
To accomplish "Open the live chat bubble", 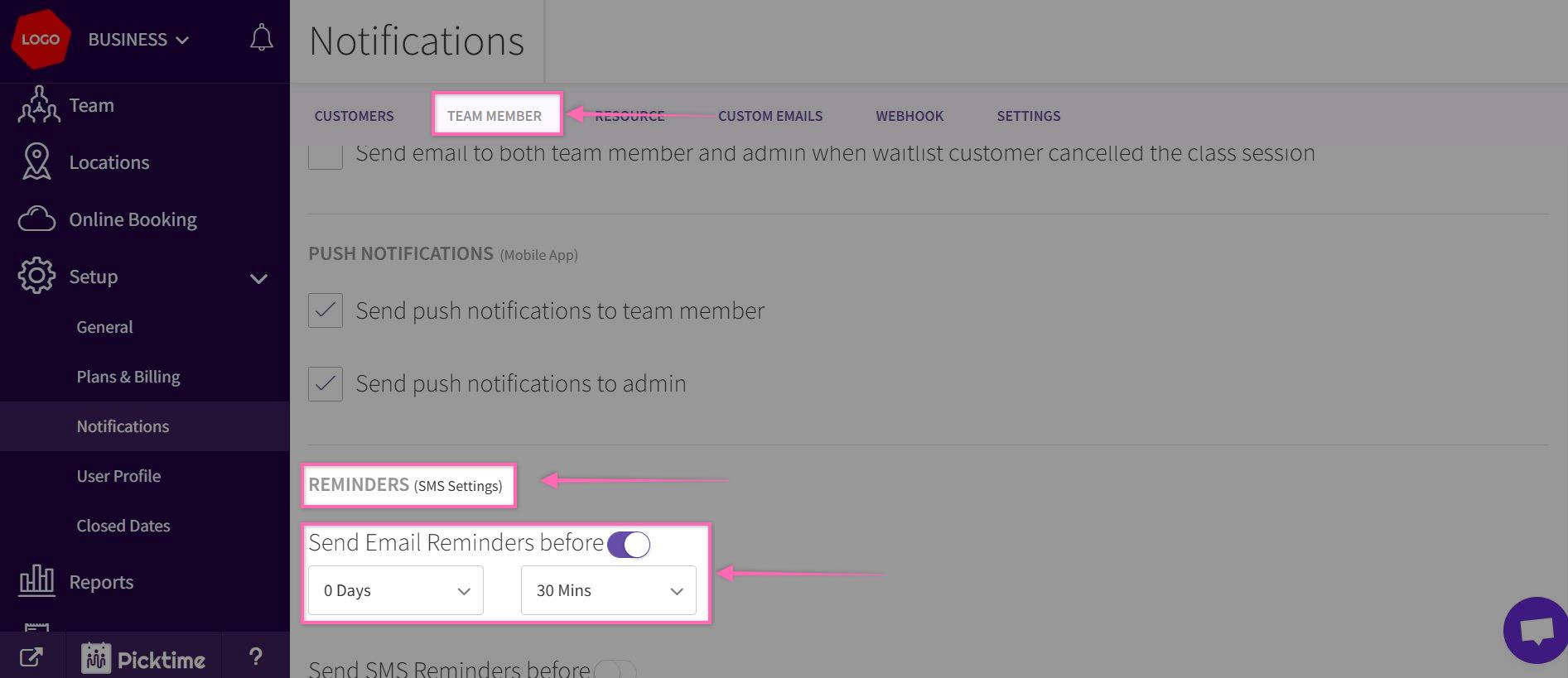I will coord(1535,631).
